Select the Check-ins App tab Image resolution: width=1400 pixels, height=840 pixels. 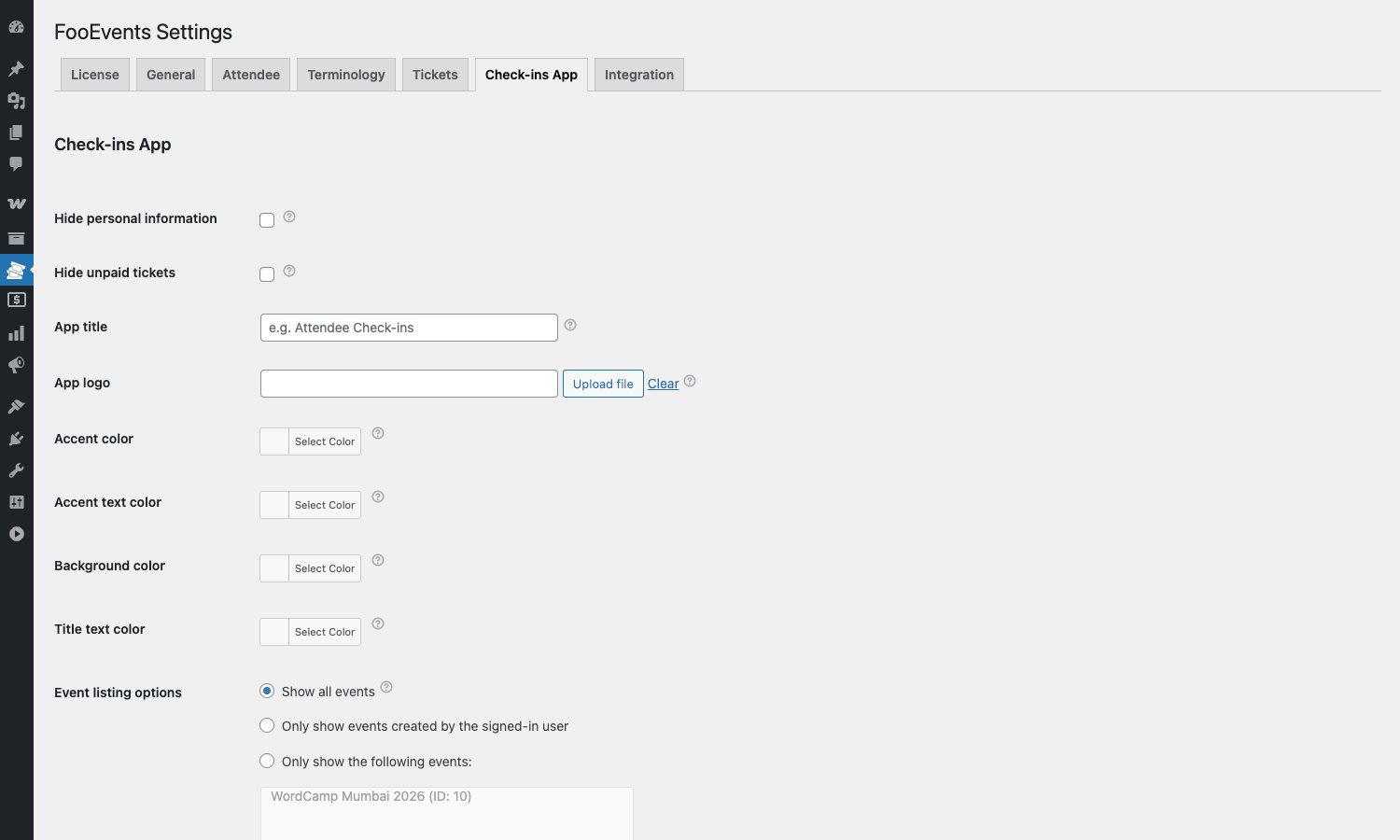click(531, 75)
